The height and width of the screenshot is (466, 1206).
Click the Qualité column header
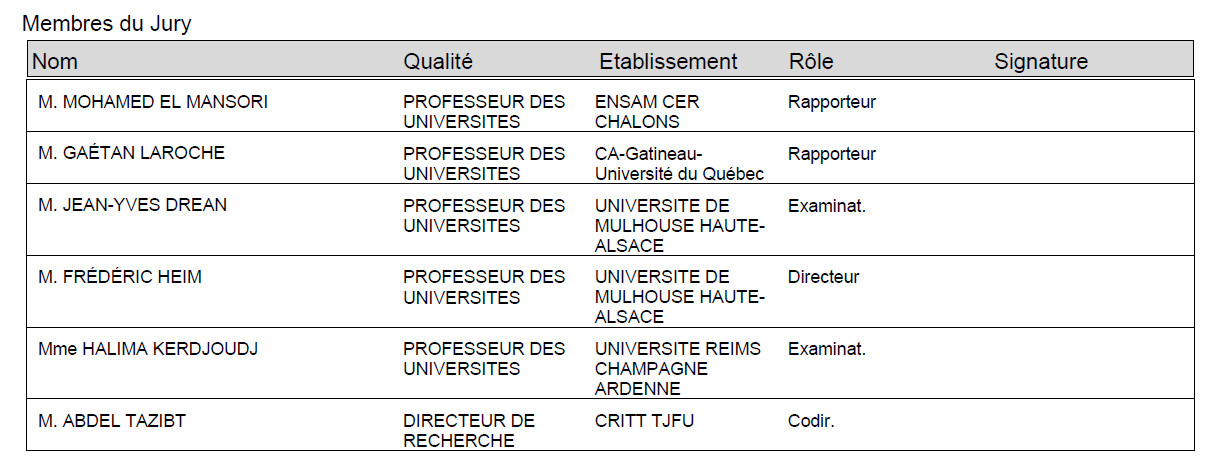438,61
